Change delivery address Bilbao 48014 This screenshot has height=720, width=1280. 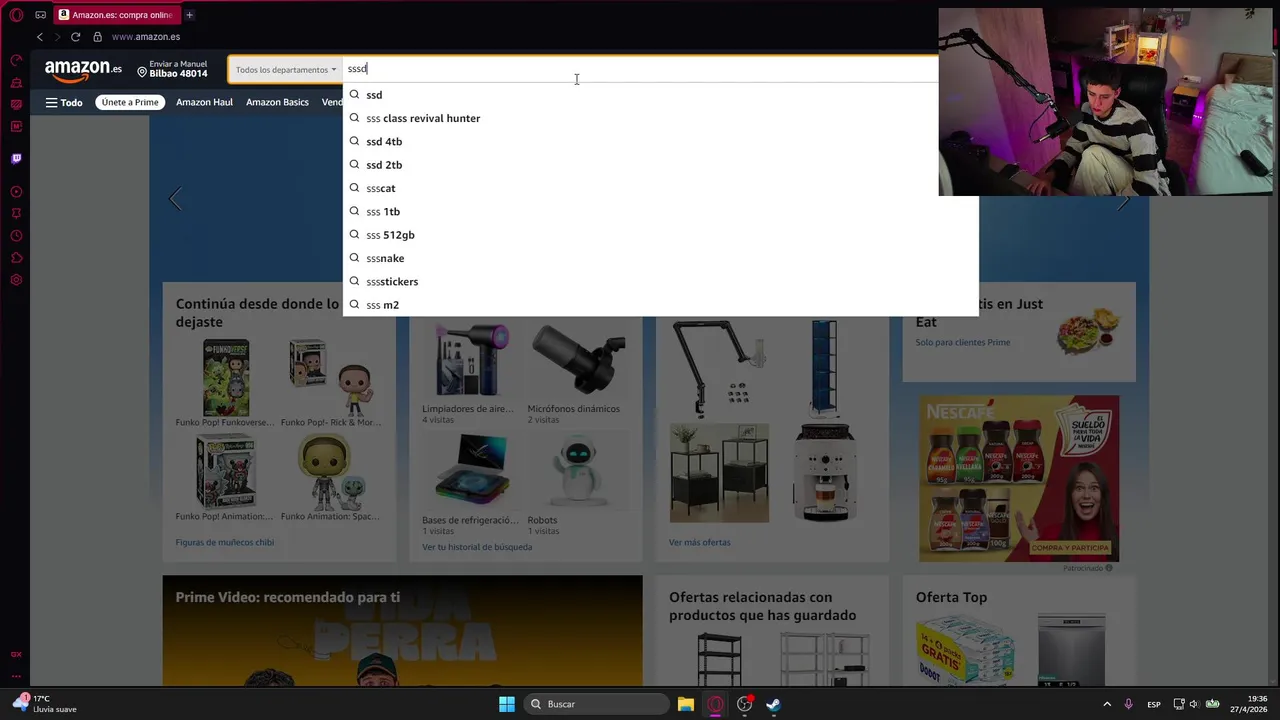(x=172, y=69)
